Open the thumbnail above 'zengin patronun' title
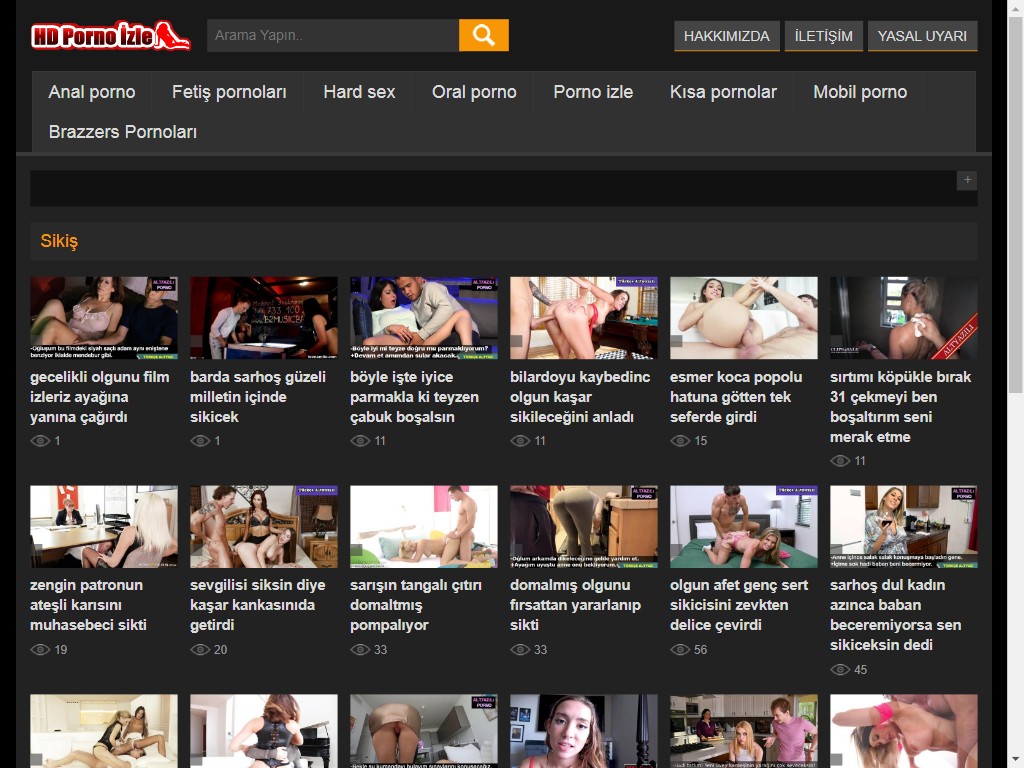1024x768 pixels. (x=104, y=527)
